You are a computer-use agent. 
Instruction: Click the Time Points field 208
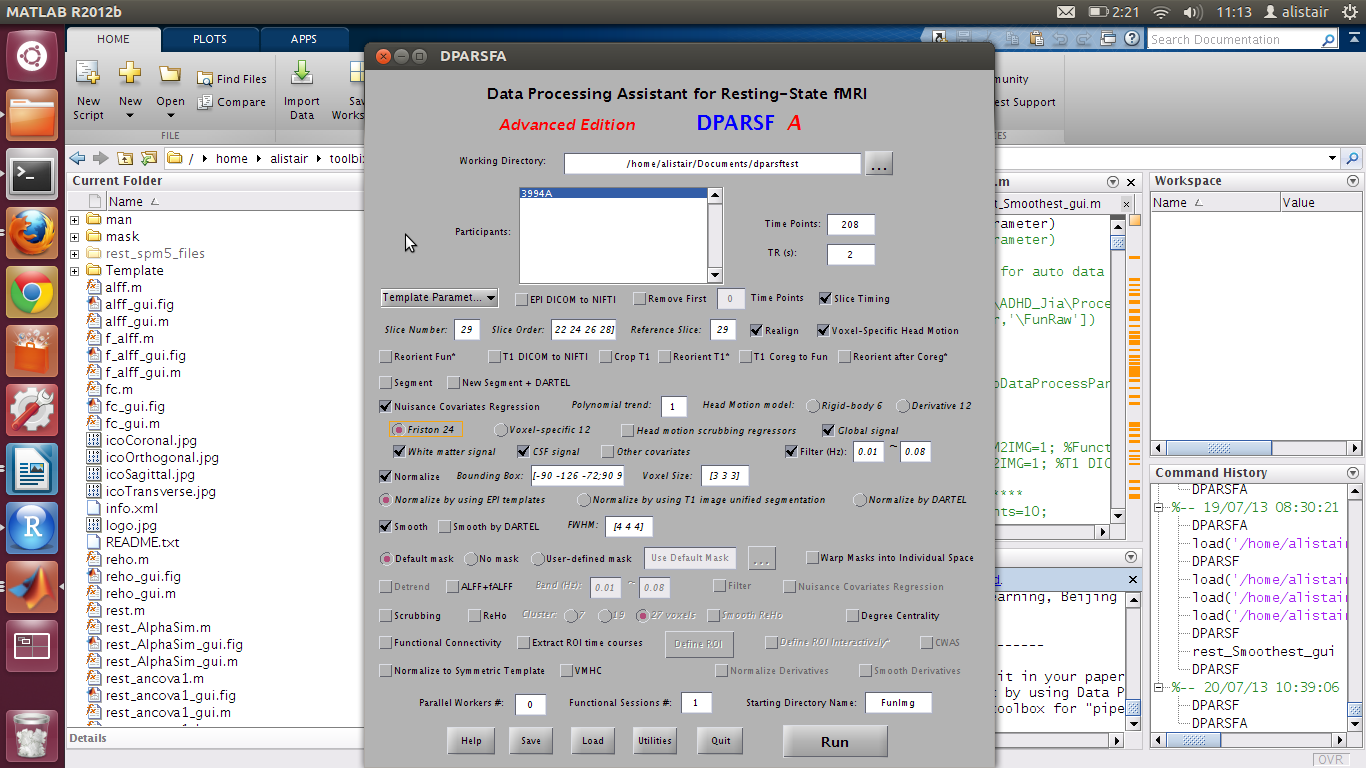click(x=851, y=225)
